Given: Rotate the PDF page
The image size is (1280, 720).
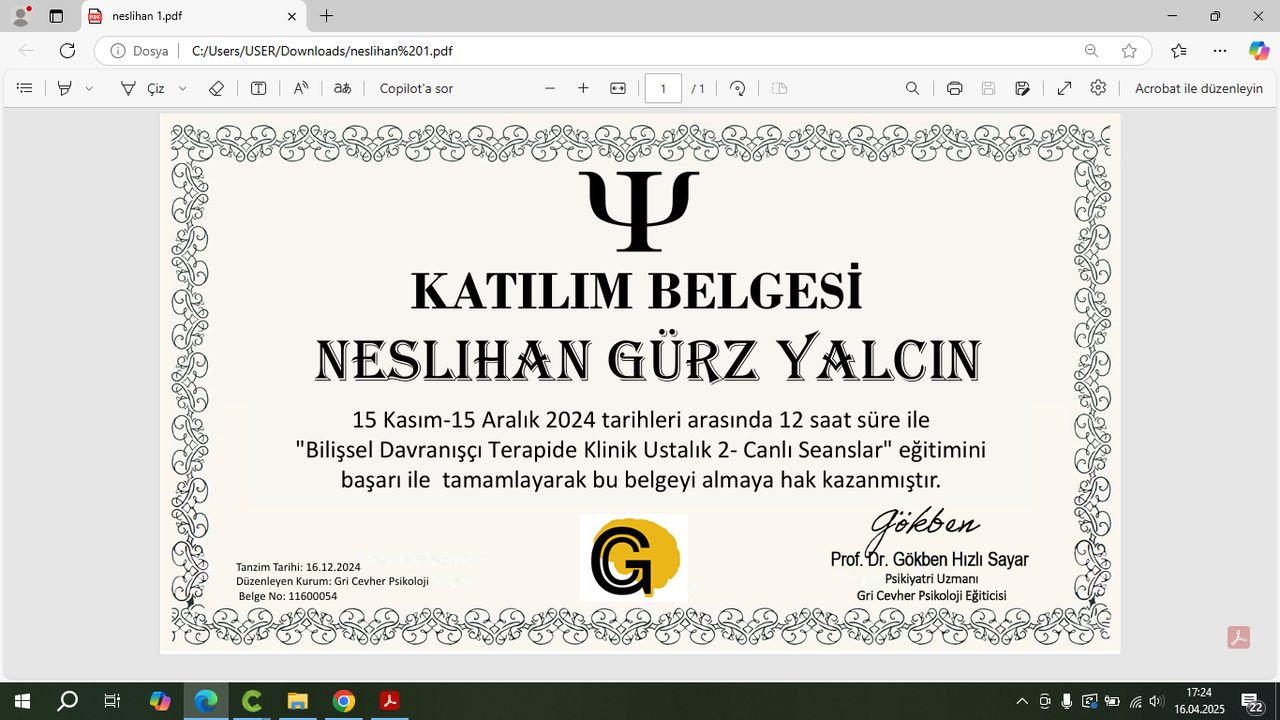Looking at the screenshot, I should coord(737,88).
